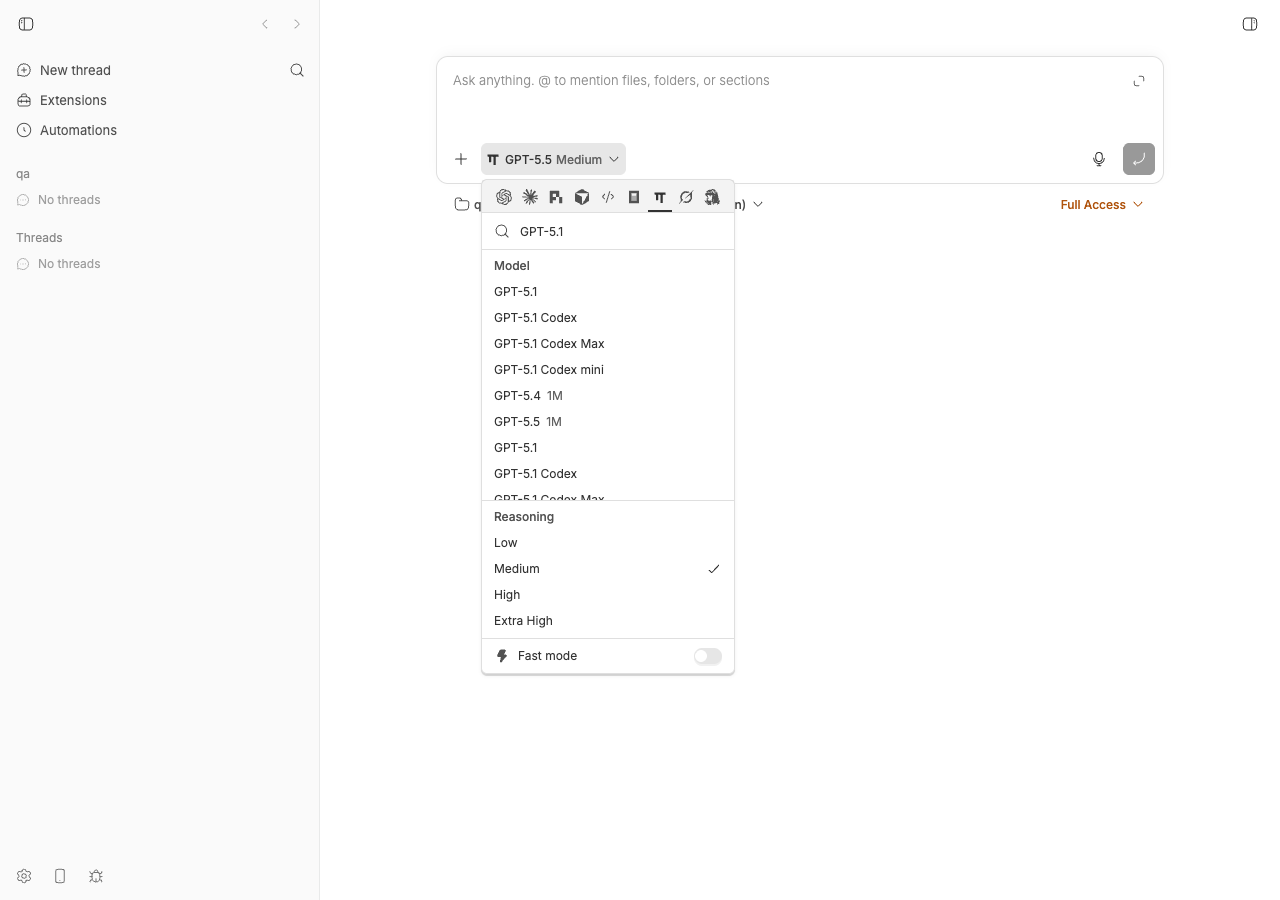Image resolution: width=1280 pixels, height=900 pixels.
Task: Click the chevron next to the branch name
Action: click(758, 204)
